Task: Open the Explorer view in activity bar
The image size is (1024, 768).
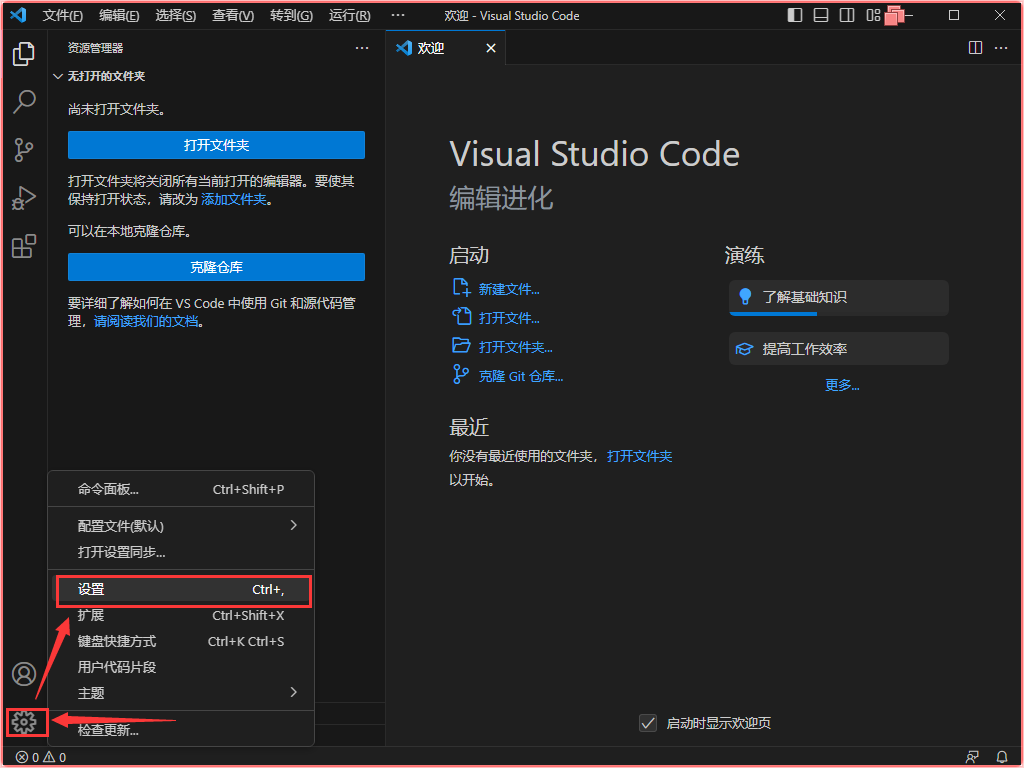Action: 24,54
